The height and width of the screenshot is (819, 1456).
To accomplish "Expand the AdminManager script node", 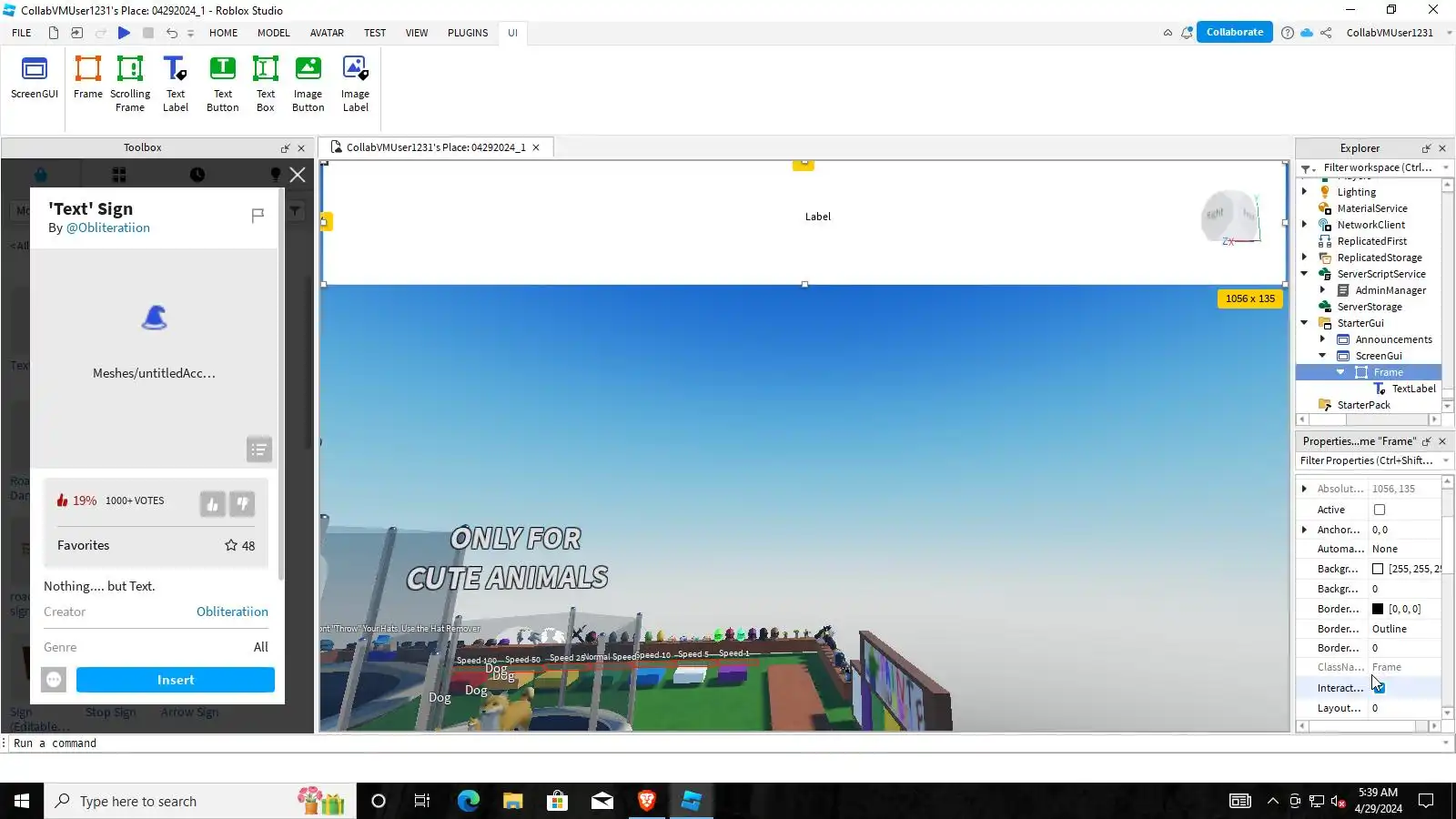I will pos(1323,290).
